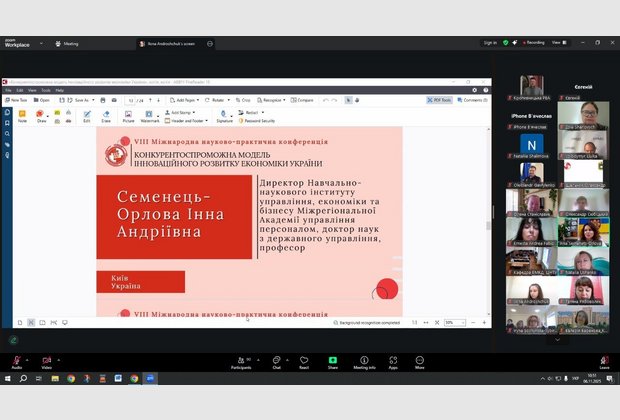Open zoom percentage combo box
This screenshot has width=620, height=420.
(x=455, y=323)
